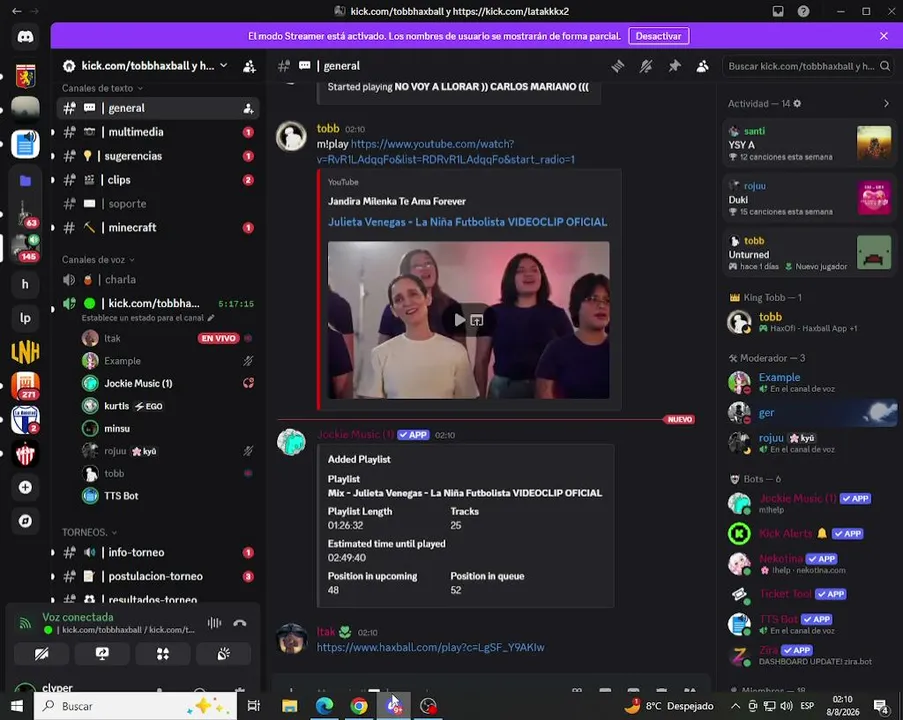
Task: Open Explore servers compass icon
Action: click(x=25, y=521)
